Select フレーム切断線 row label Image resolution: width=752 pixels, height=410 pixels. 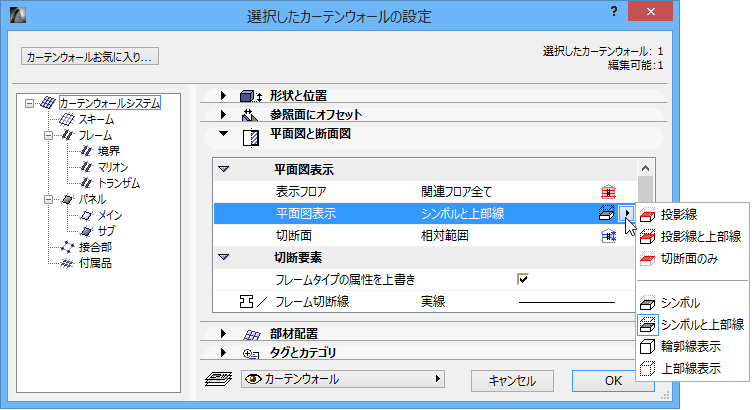312,302
